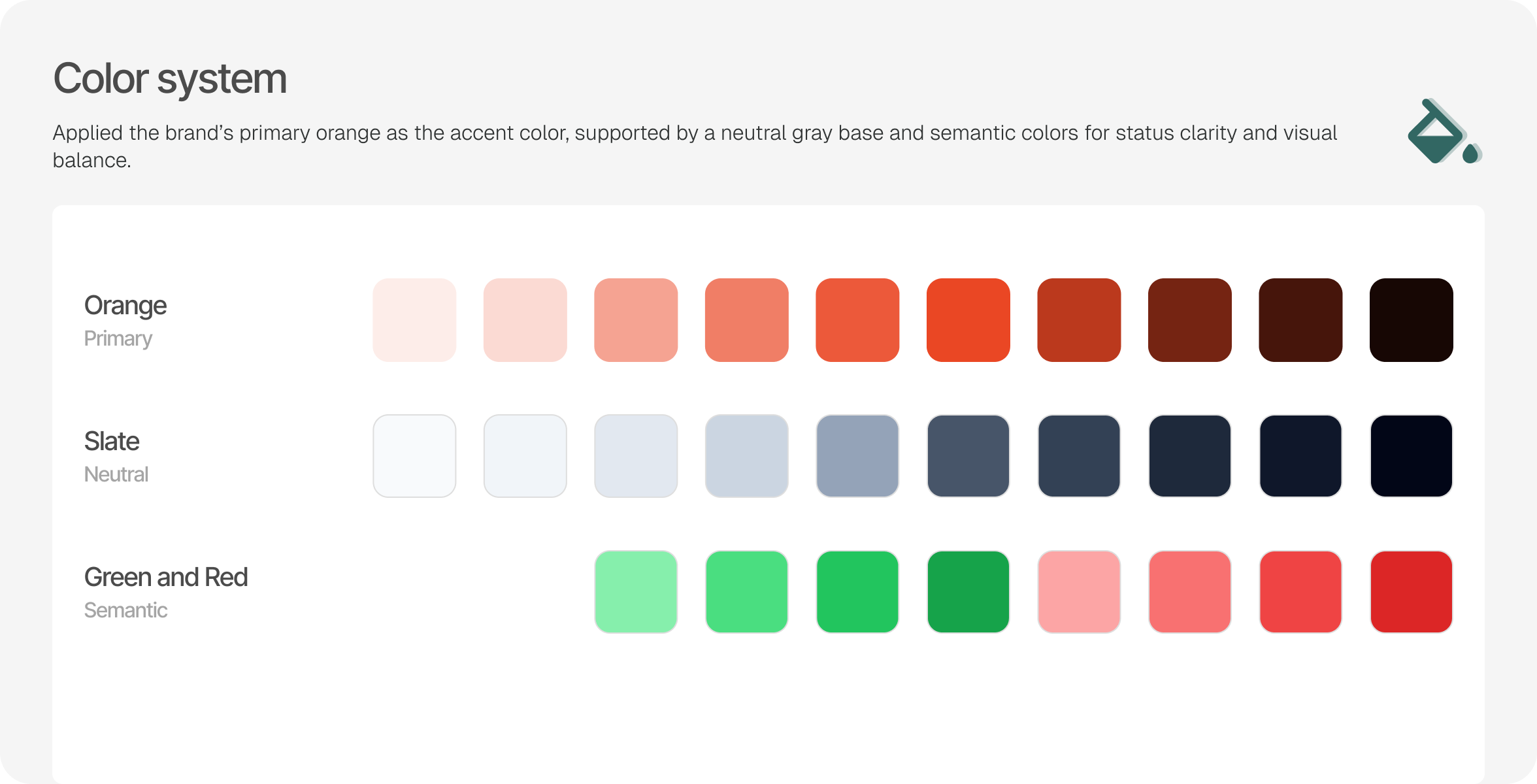This screenshot has width=1537, height=784.
Task: Pick the second-lightest green swatch
Action: pos(747,592)
